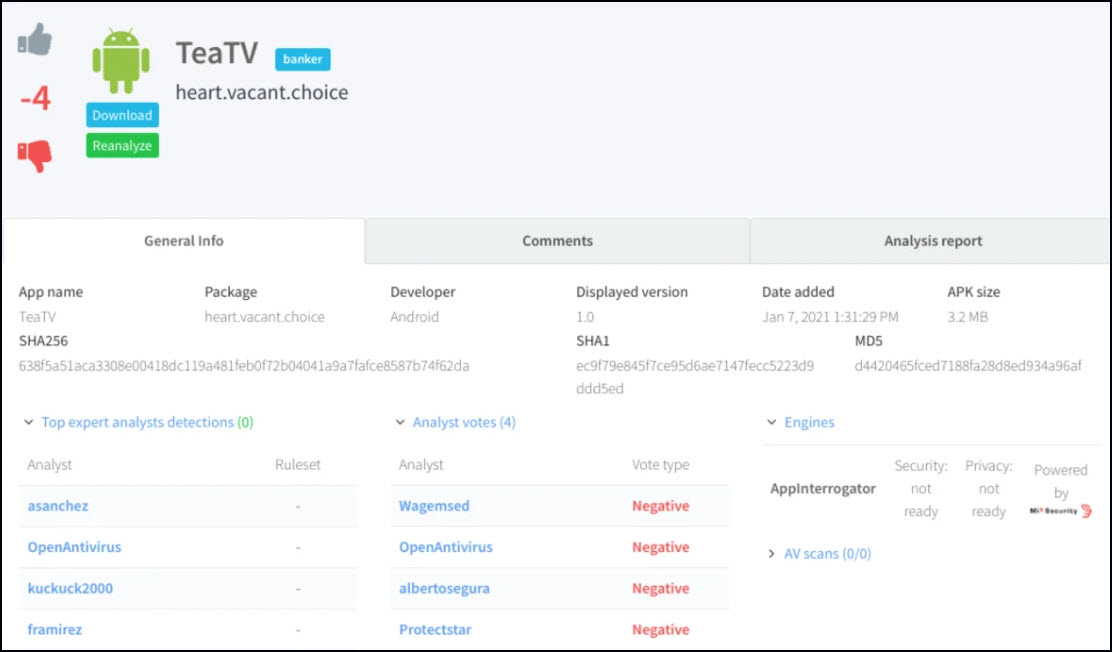
Task: Click the Privacy: not ready status
Action: pyautogui.click(x=989, y=489)
